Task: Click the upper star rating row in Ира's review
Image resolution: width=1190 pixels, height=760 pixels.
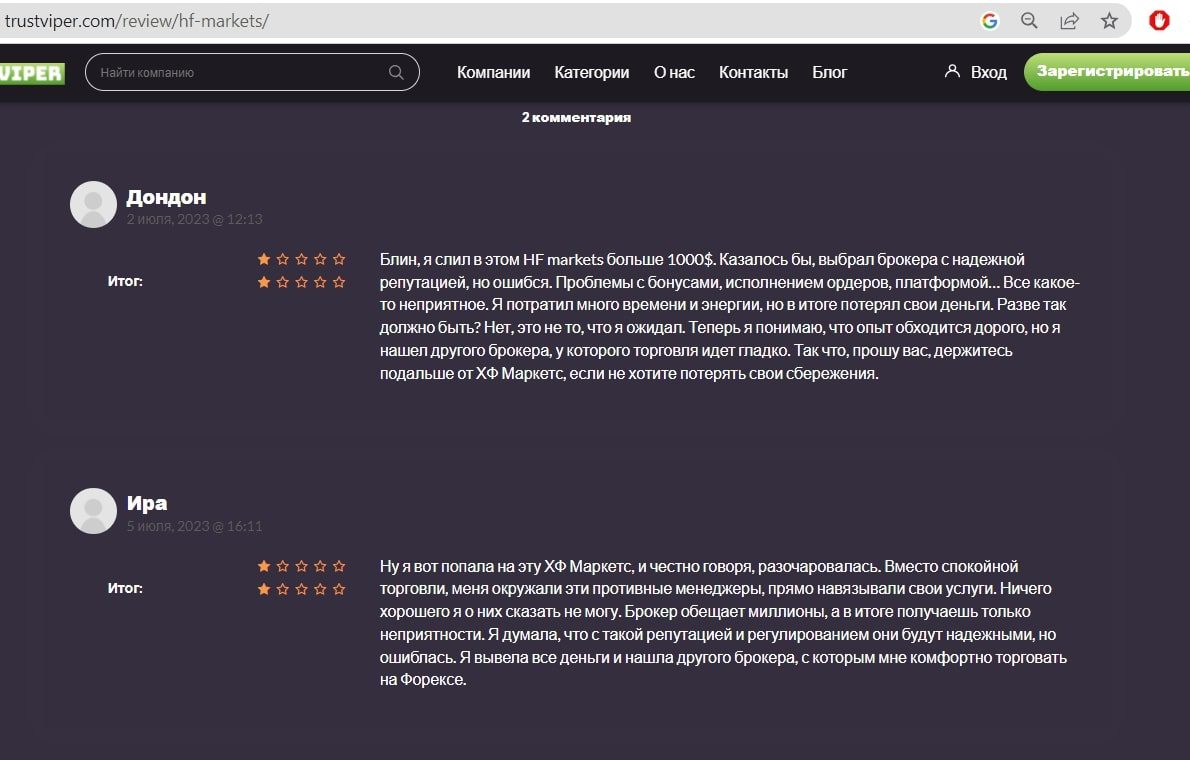Action: (301, 566)
